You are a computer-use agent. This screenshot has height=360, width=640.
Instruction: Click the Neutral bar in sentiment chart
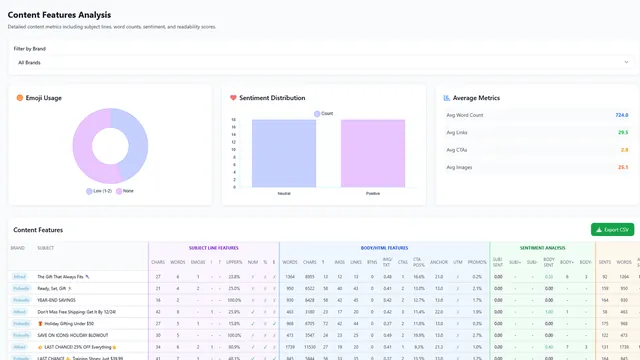tap(284, 153)
